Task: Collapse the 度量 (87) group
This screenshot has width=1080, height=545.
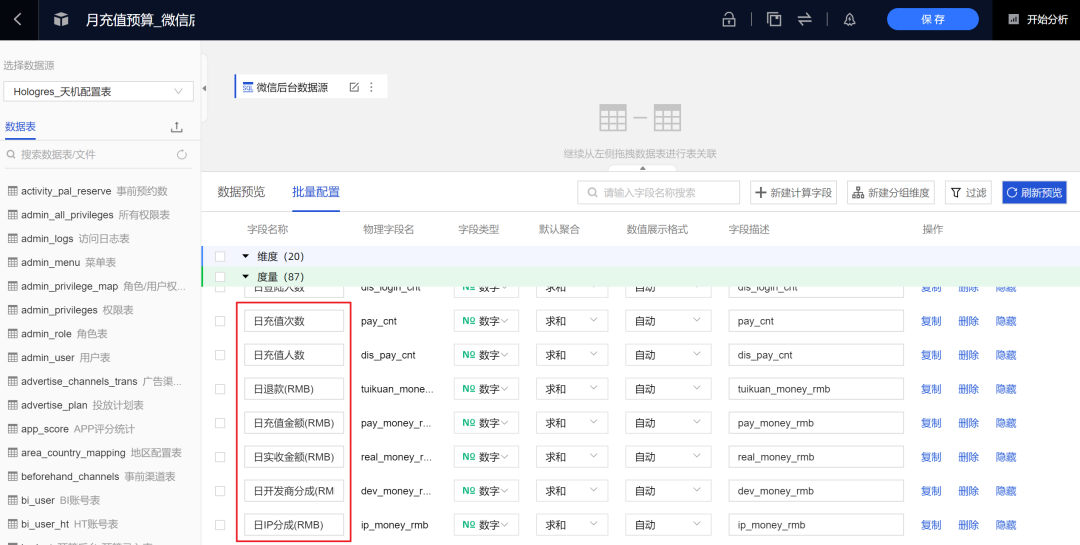Action: point(246,277)
